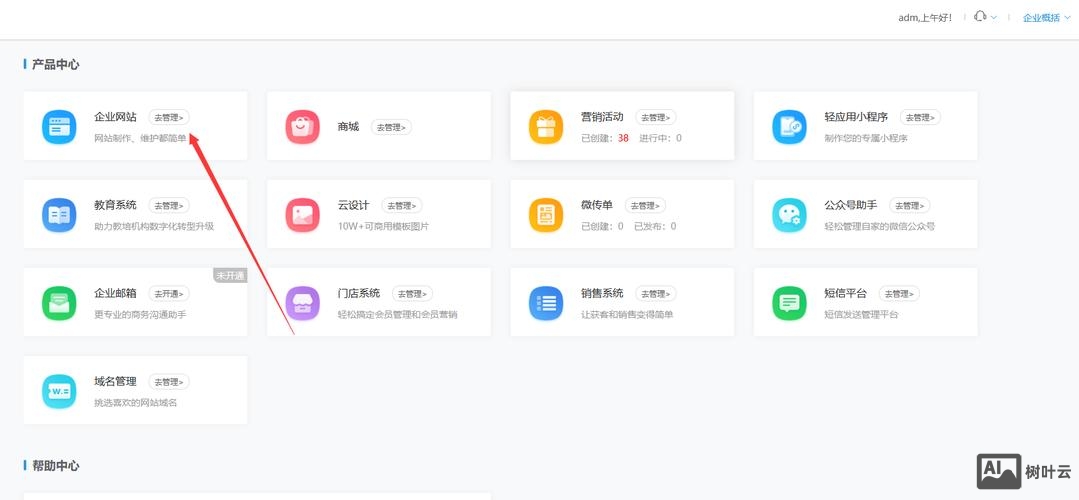This screenshot has height=500, width=1079.
Task: Open the 企业邮箱 envelope icon
Action: (59, 303)
